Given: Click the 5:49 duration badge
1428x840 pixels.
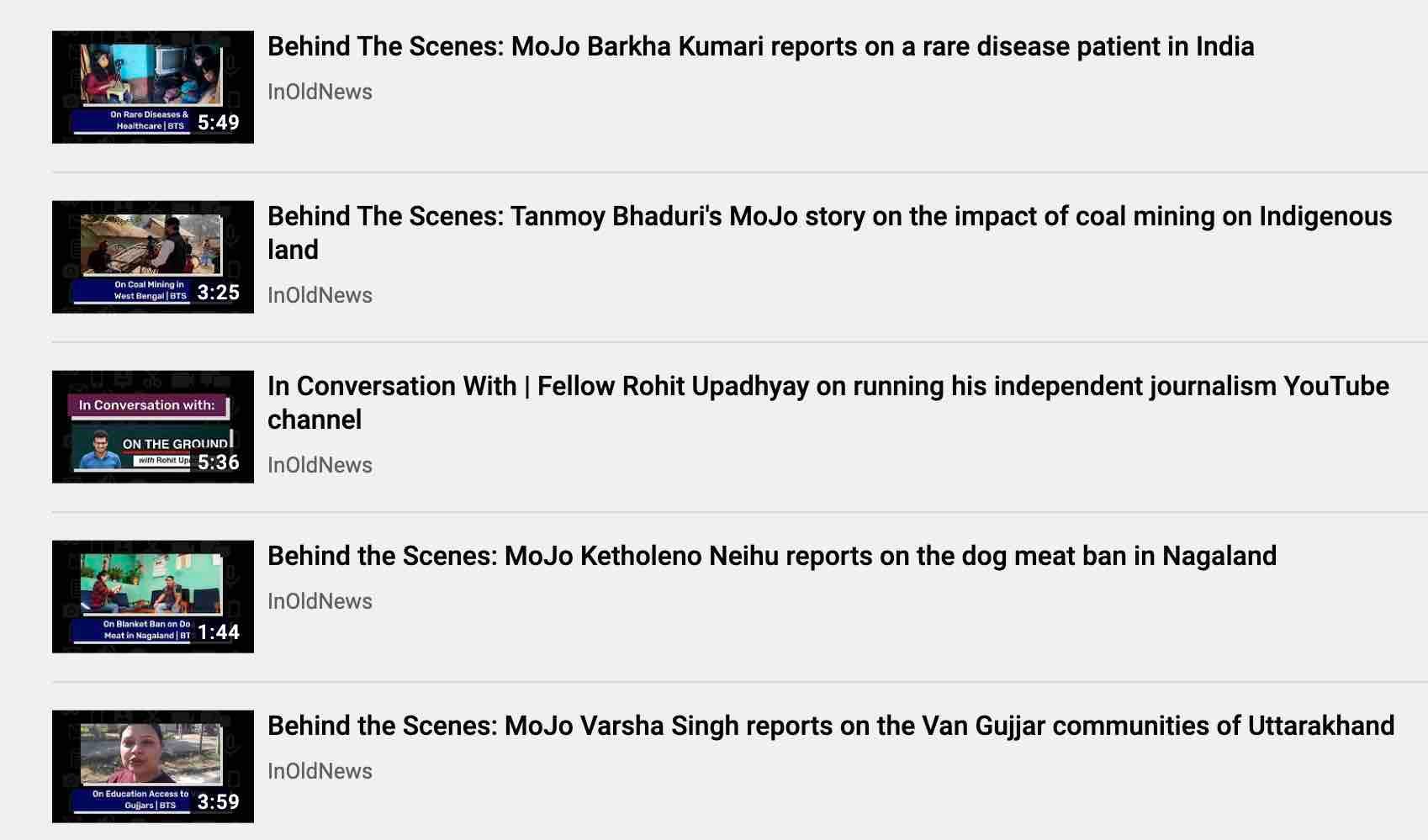Looking at the screenshot, I should coord(219,123).
